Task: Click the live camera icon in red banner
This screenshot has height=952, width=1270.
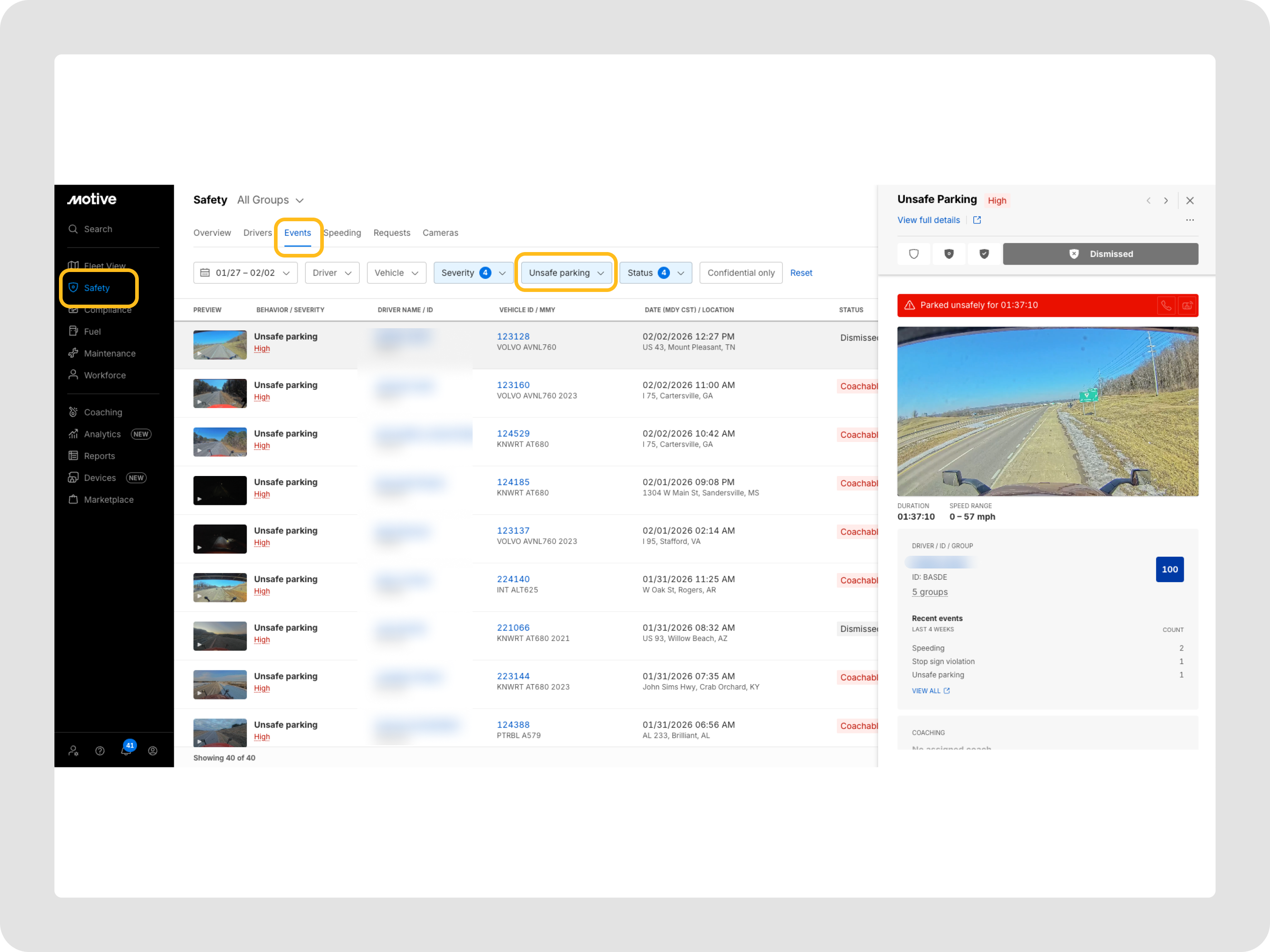Action: click(1187, 305)
